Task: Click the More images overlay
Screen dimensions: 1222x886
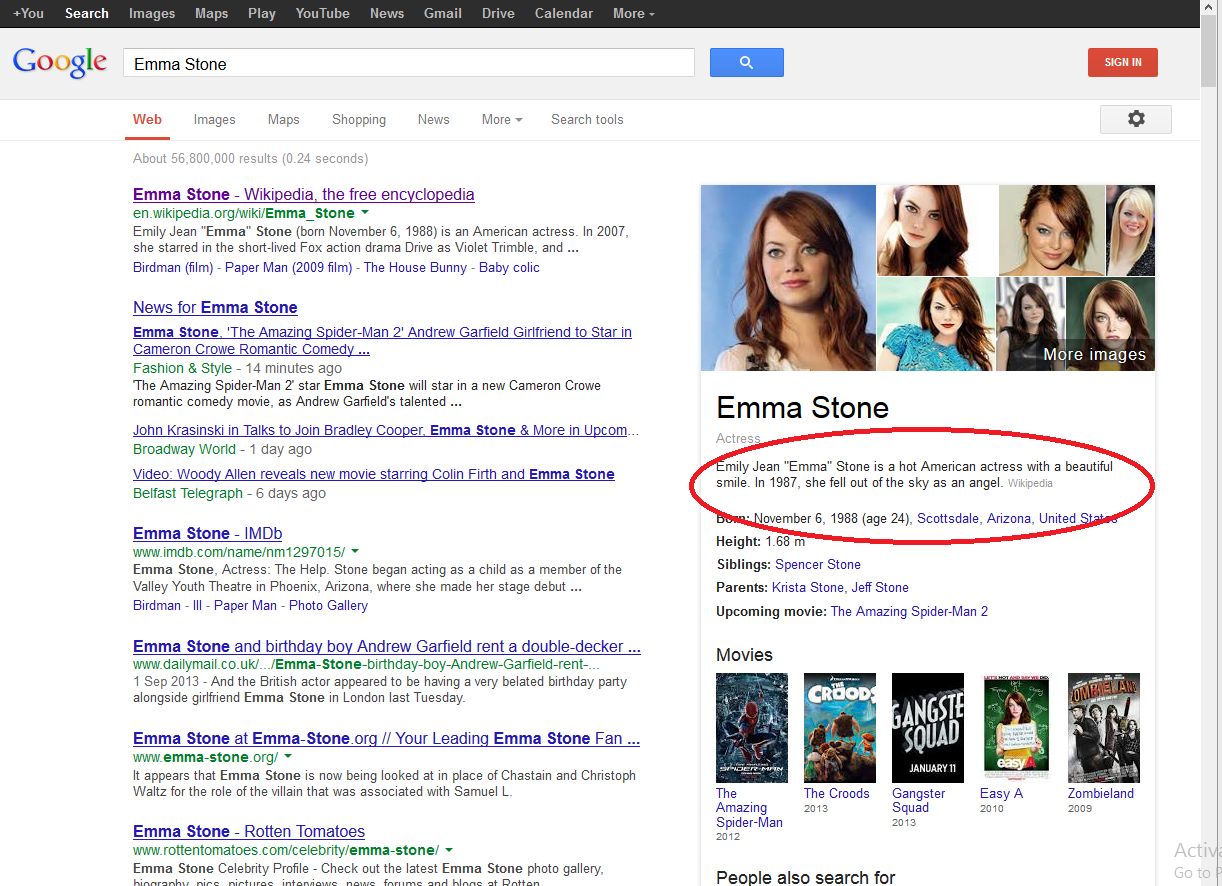Action: [1094, 354]
